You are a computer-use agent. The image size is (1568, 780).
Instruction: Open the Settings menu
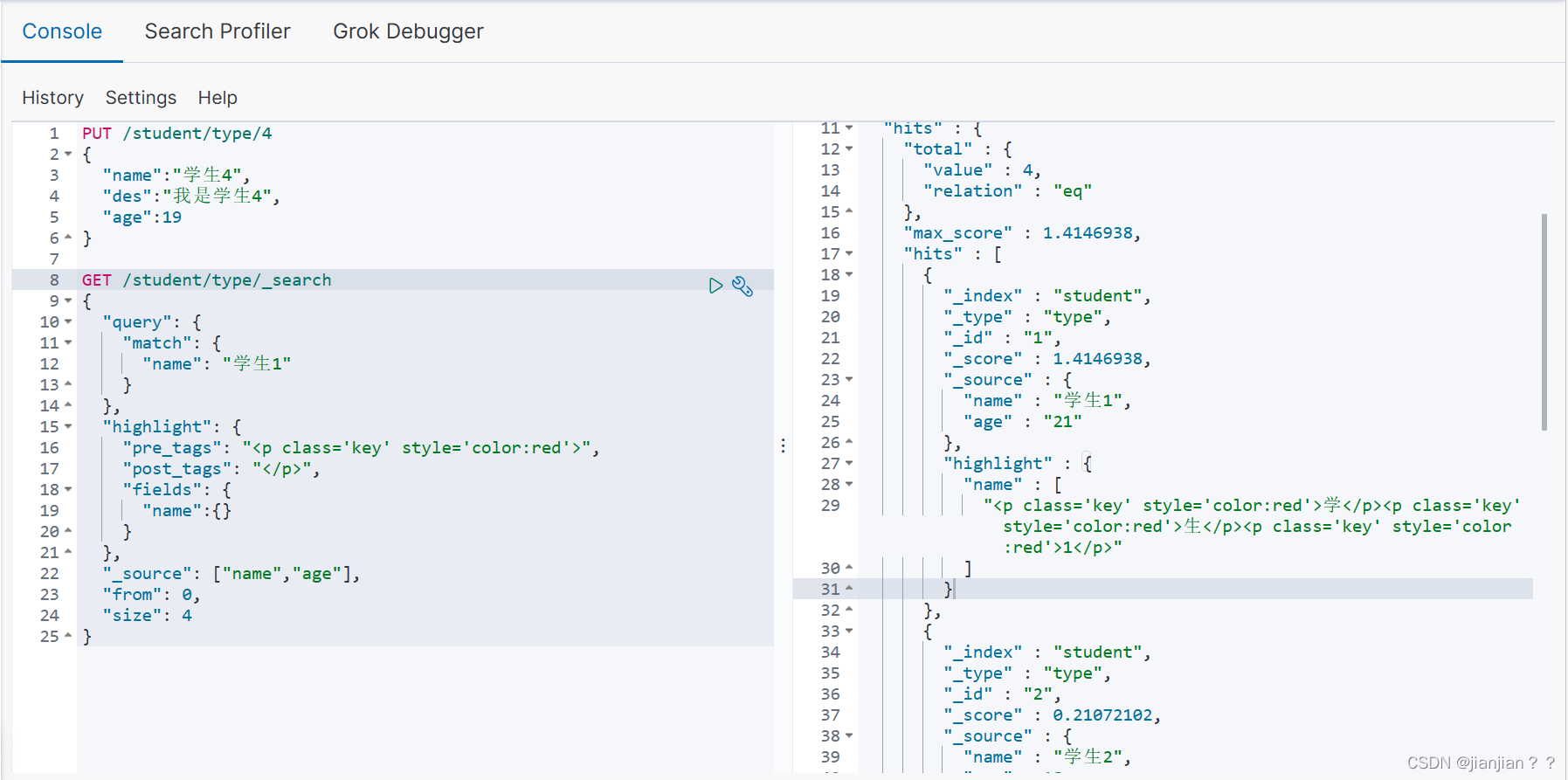coord(141,98)
